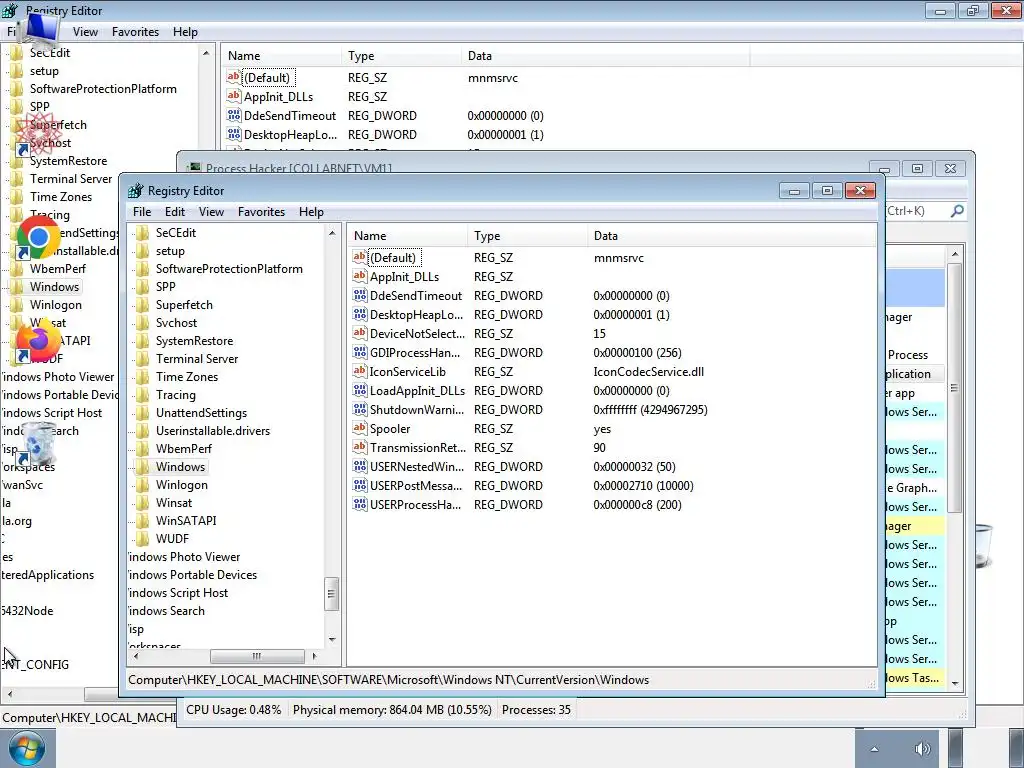Viewport: 1024px width, 768px height.
Task: Click the AppInit_DLLs string icon in front window
Action: [359, 276]
